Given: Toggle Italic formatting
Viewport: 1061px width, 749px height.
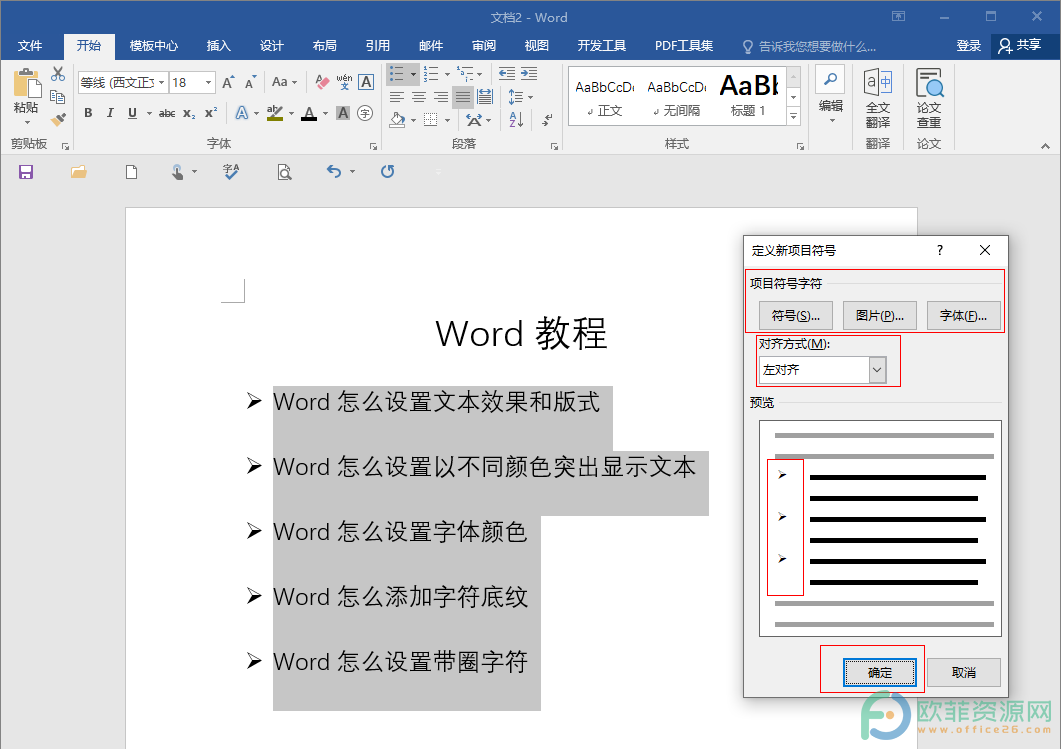Looking at the screenshot, I should 110,113.
